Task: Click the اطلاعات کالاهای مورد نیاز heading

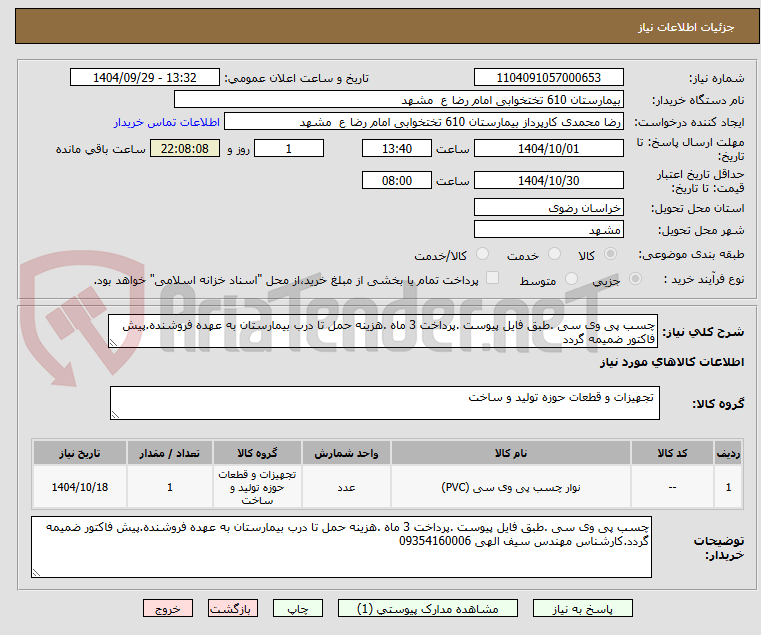Action: 672,362
